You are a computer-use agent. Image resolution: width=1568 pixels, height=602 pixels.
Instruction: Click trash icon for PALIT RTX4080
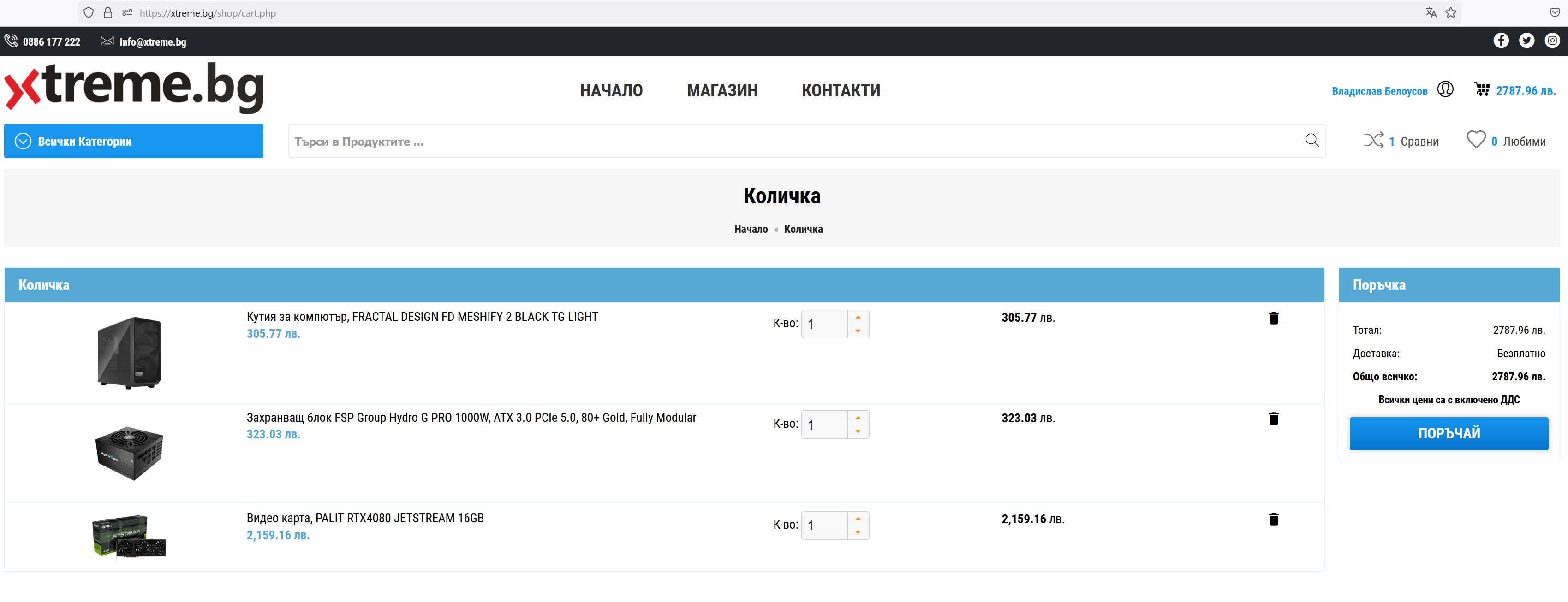click(1273, 519)
